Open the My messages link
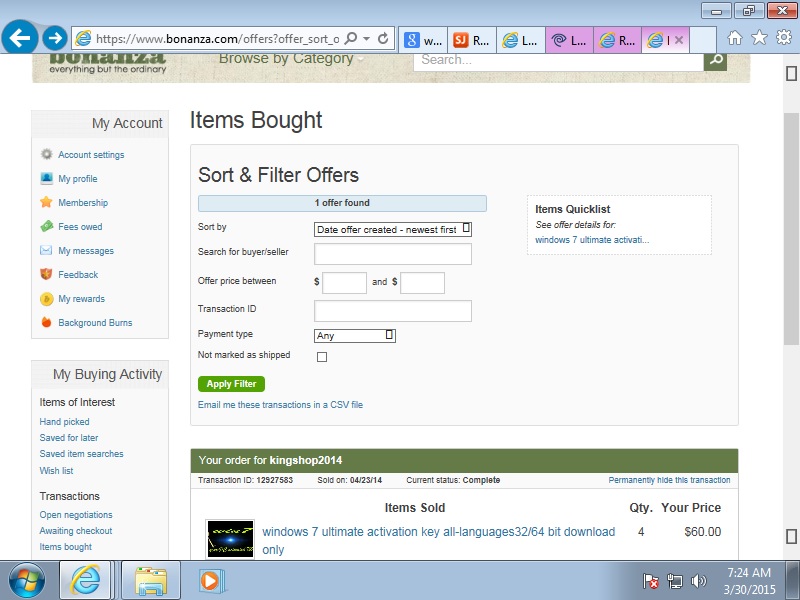The height and width of the screenshot is (600, 800). point(86,251)
